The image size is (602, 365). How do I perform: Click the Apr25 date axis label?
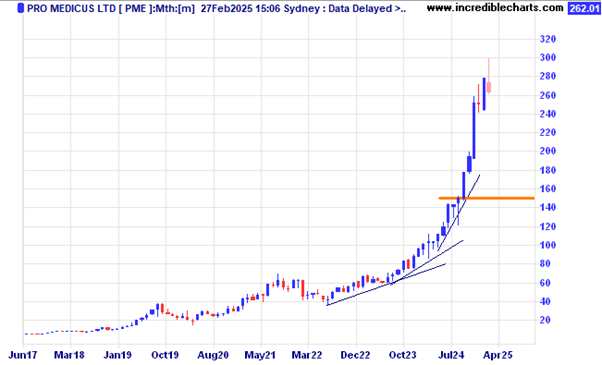click(x=498, y=355)
